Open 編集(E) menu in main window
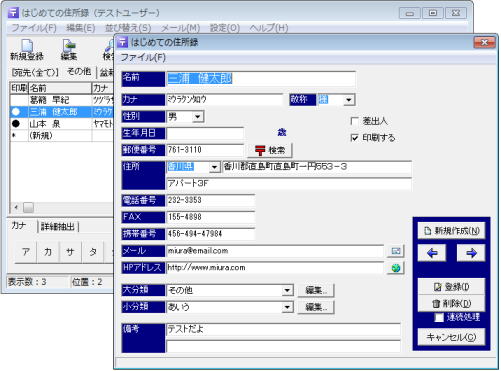 coord(80,28)
